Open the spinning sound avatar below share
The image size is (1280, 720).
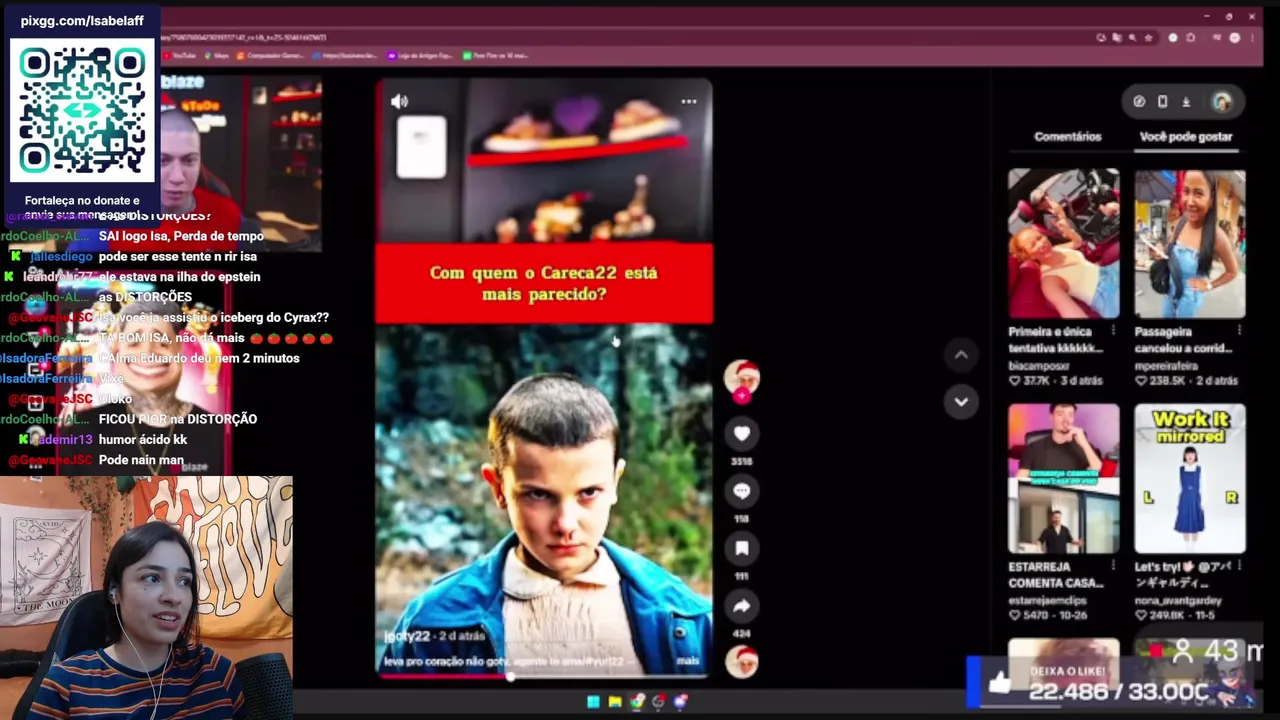click(741, 662)
